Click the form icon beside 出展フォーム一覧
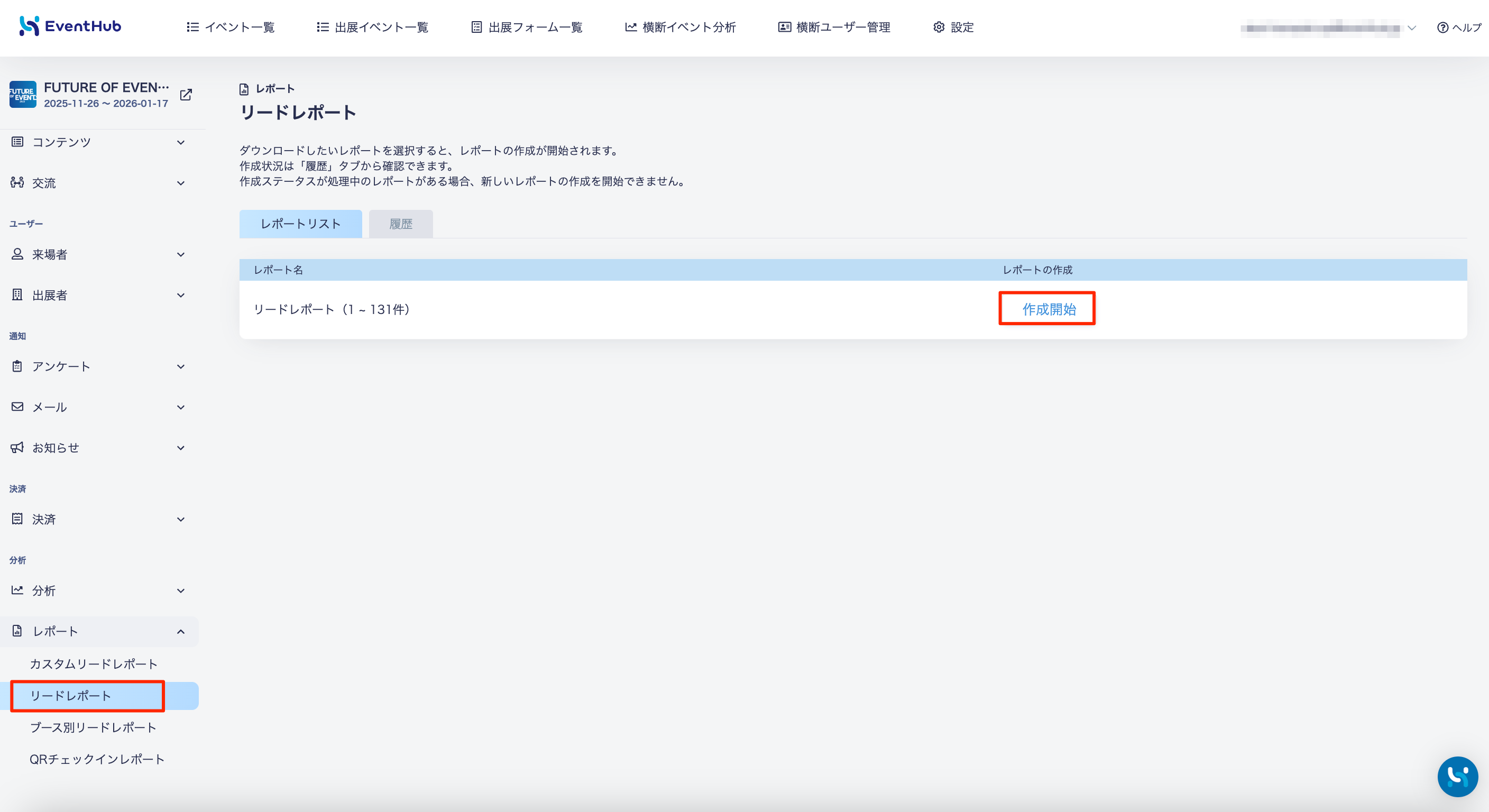This screenshot has height=812, width=1489. tap(476, 27)
